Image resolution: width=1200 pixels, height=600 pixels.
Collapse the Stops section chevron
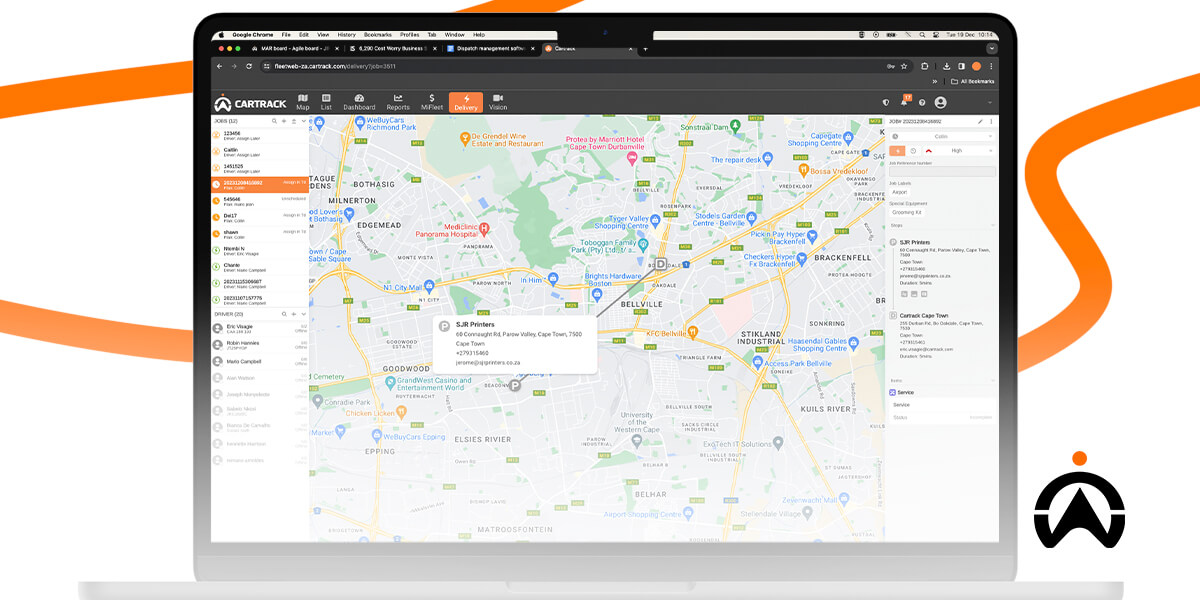click(993, 225)
